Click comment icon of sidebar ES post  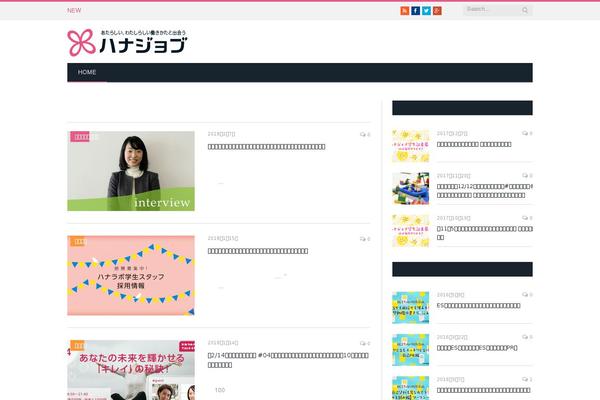[x=527, y=294]
